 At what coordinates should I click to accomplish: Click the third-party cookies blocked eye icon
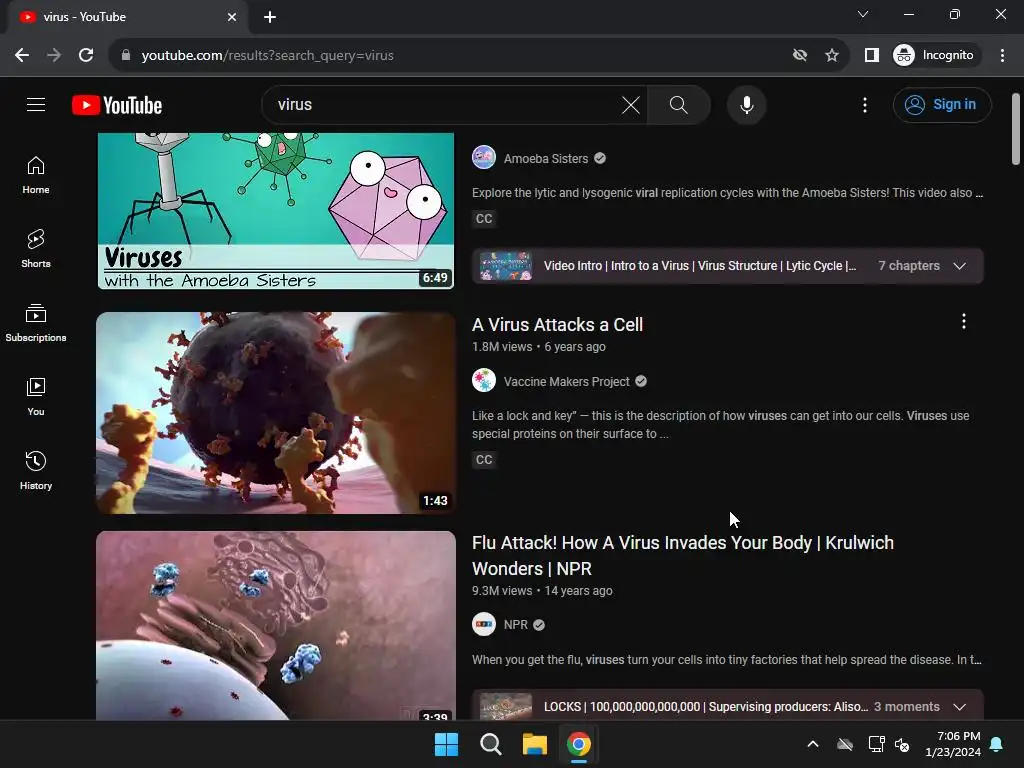[799, 56]
